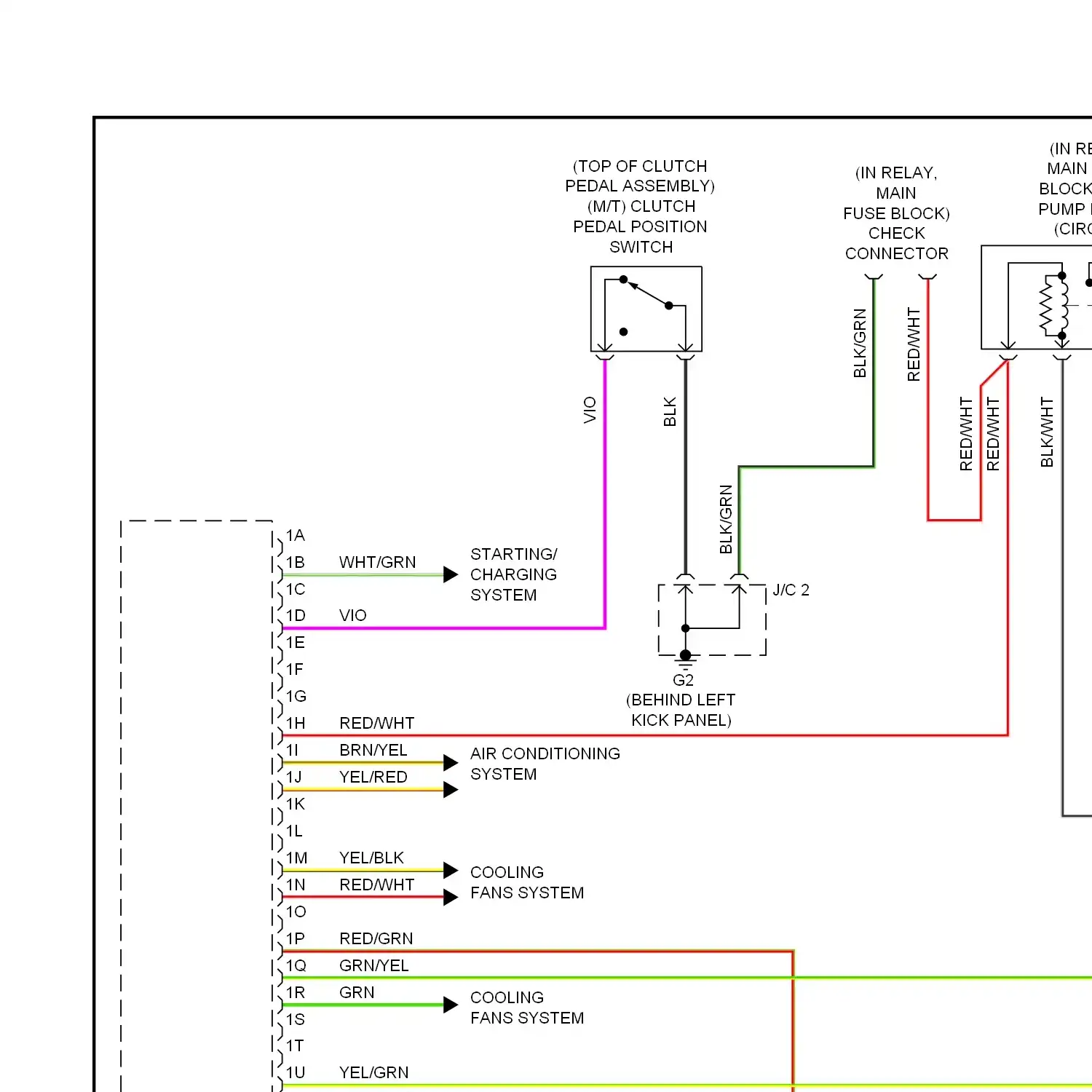This screenshot has height=1092, width=1092.
Task: Click pin label '1D'
Action: coord(295,616)
